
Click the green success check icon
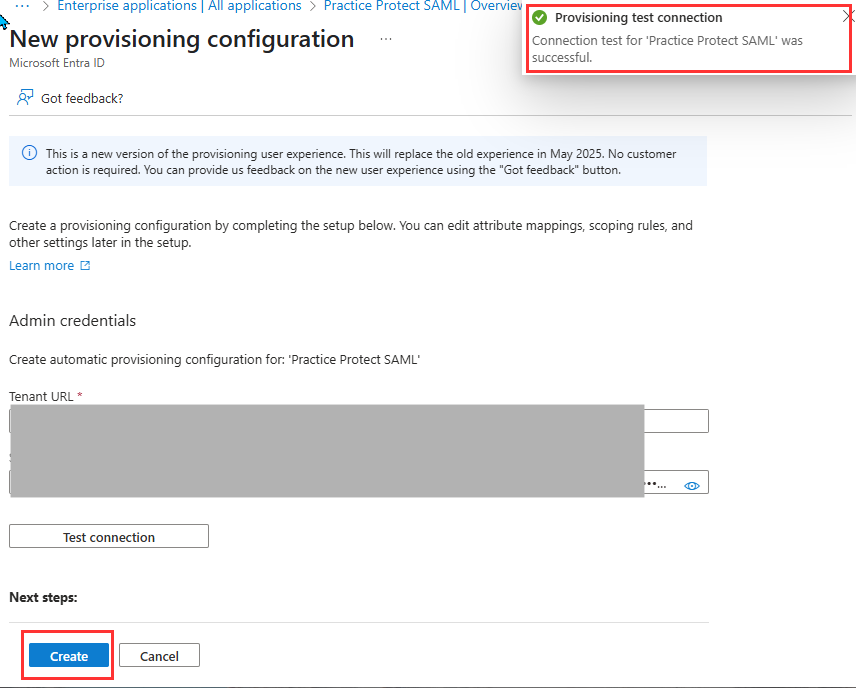tap(539, 17)
